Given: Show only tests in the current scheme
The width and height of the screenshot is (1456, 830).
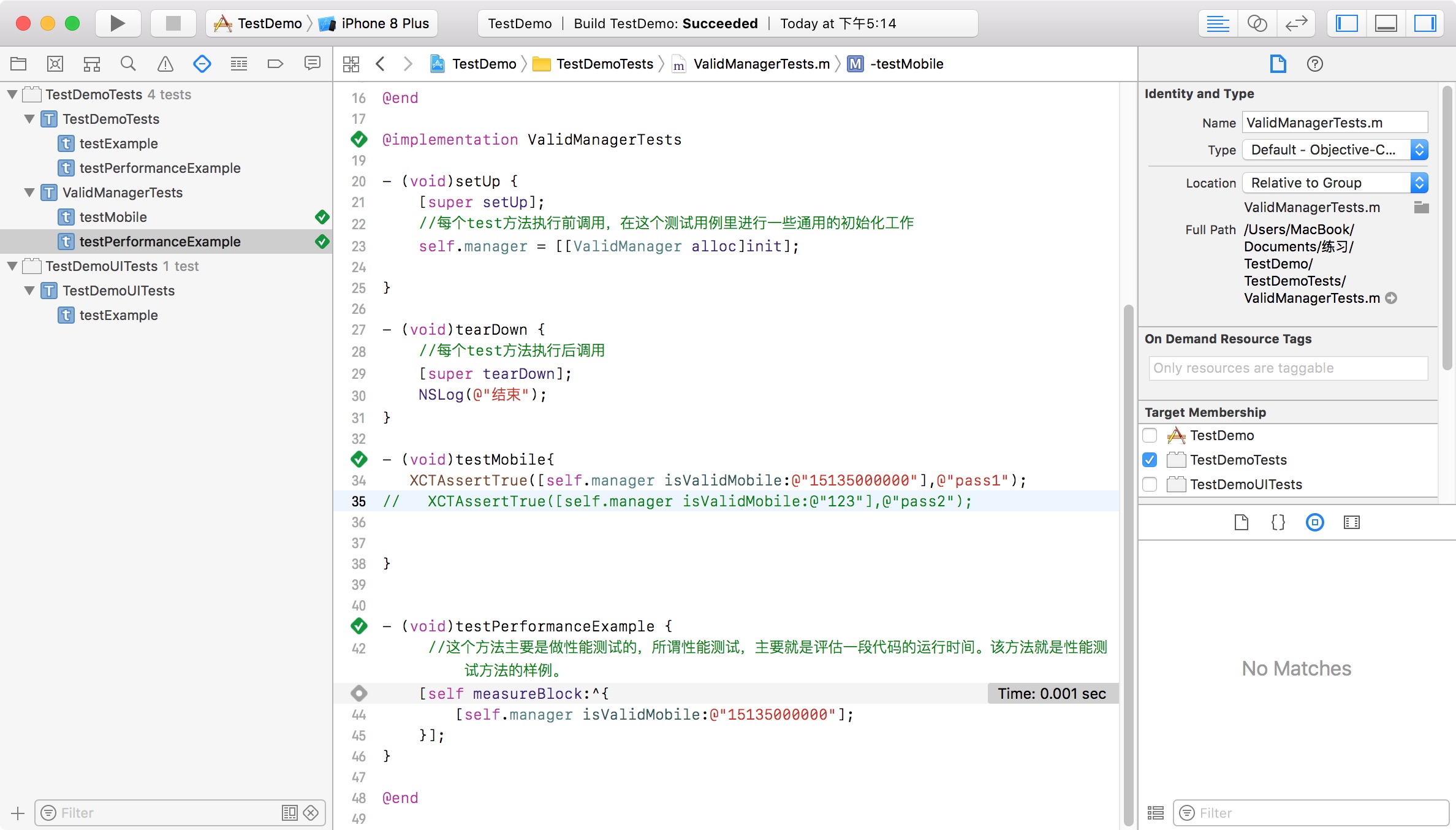Looking at the screenshot, I should tap(290, 813).
